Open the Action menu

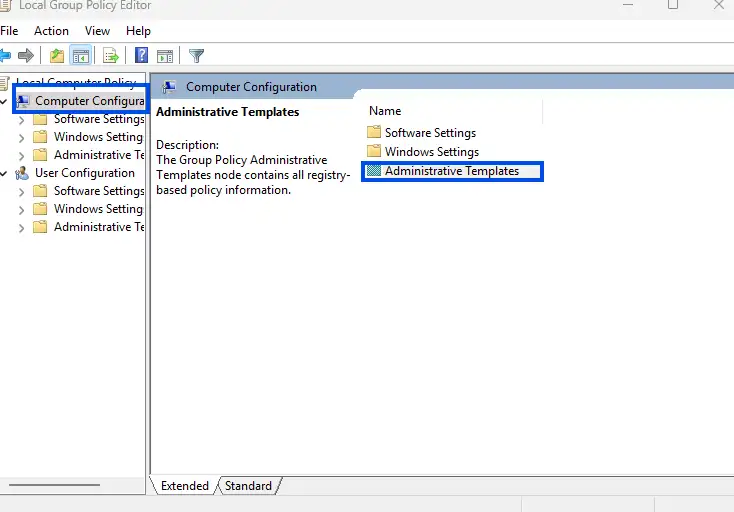point(51,31)
